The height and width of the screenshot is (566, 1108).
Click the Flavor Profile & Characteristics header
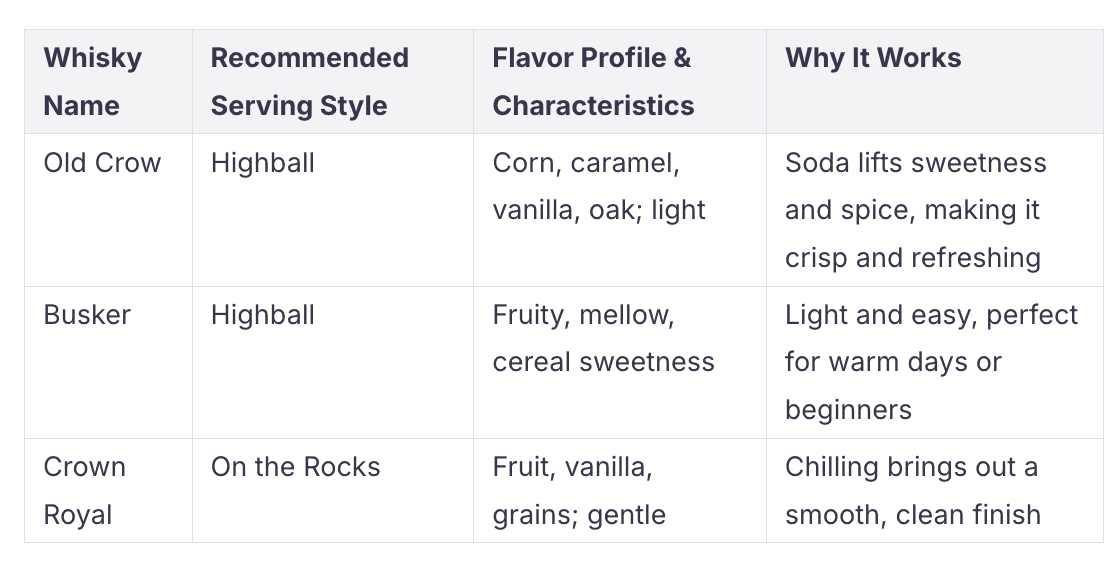(x=620, y=81)
